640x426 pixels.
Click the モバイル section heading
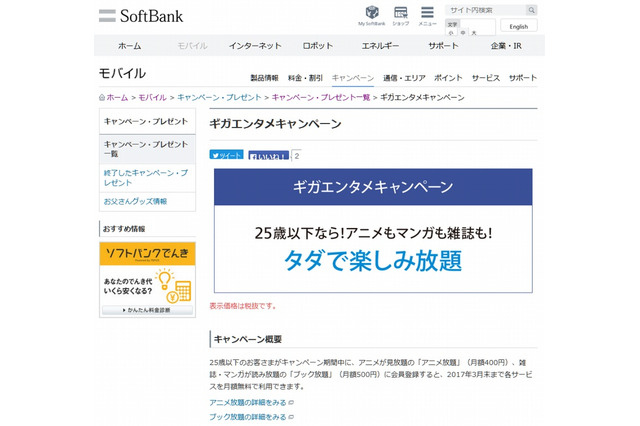click(122, 73)
